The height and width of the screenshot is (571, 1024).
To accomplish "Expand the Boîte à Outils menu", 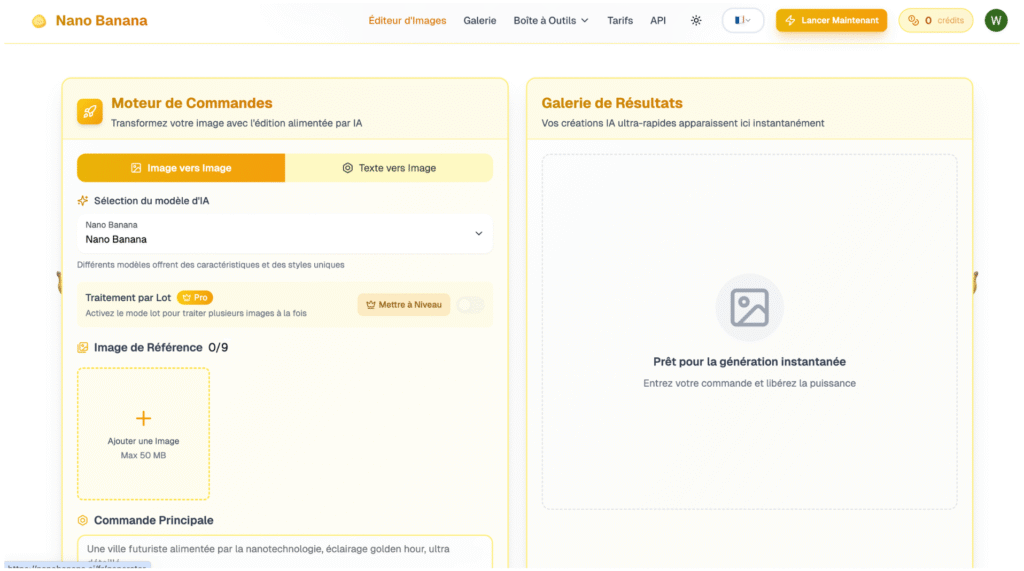I will pyautogui.click(x=550, y=20).
